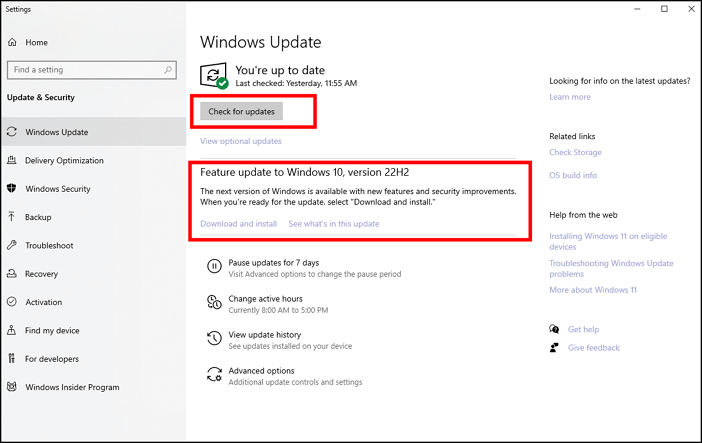
Task: Click the Windows Update sync arrows sidebar icon
Action: [x=12, y=132]
